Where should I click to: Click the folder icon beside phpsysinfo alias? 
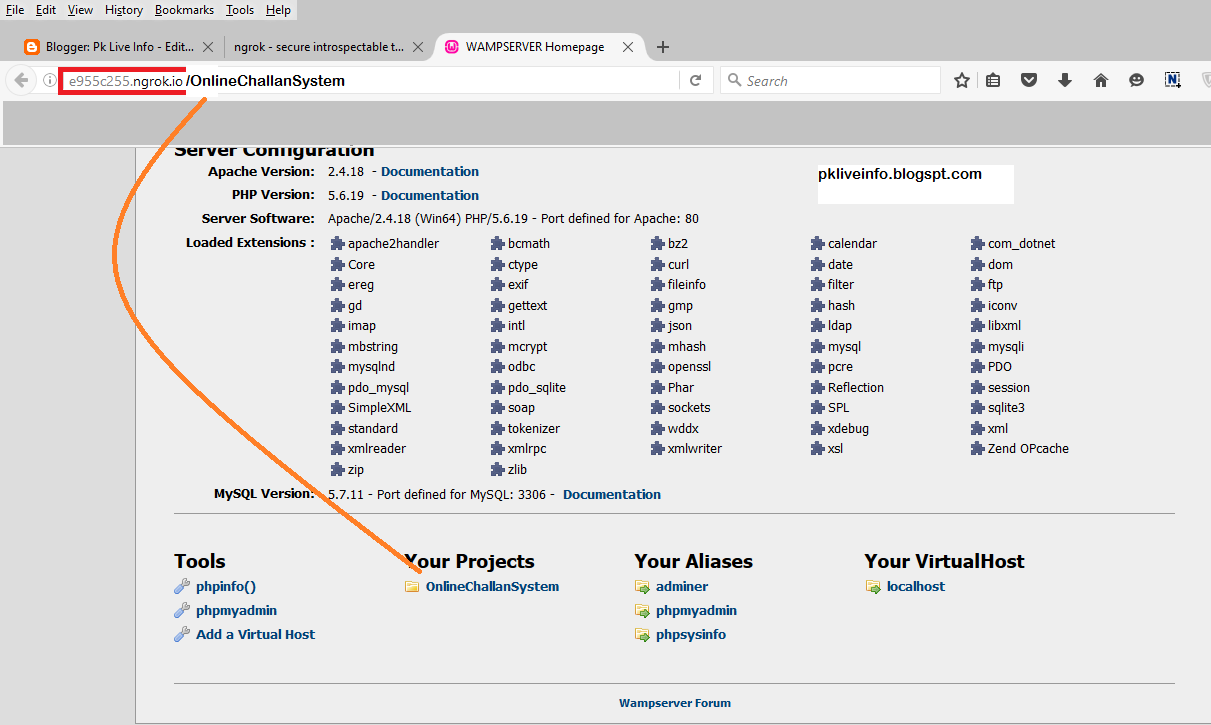pyautogui.click(x=642, y=635)
